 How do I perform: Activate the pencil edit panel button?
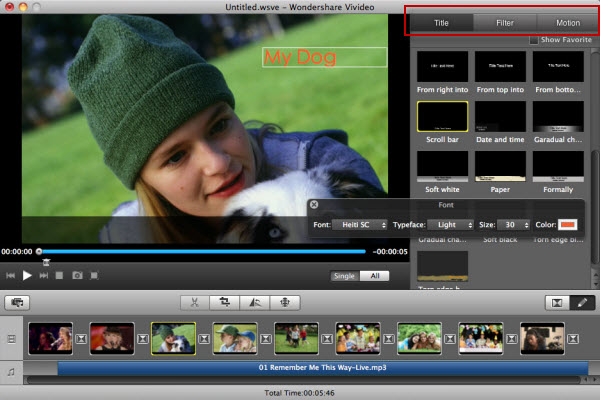point(582,303)
